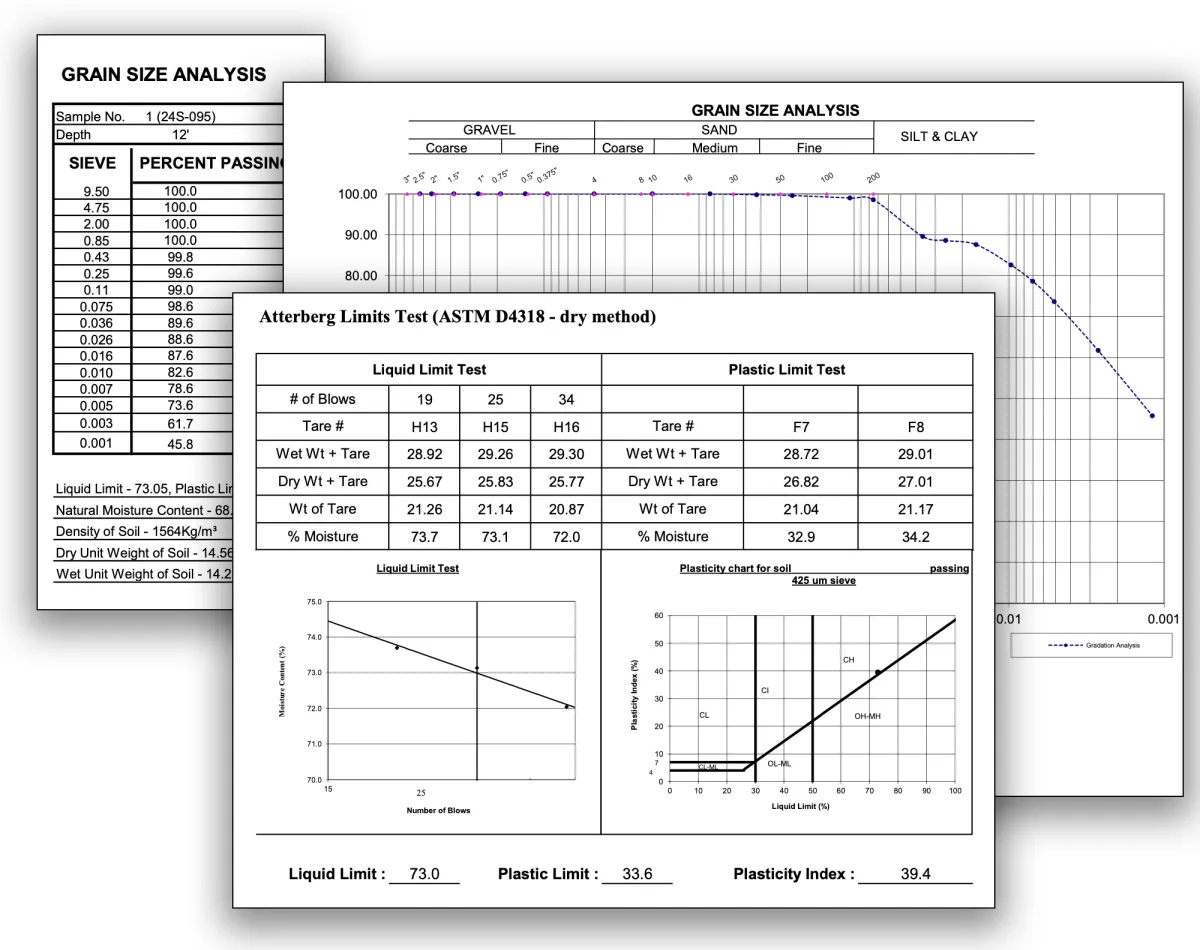Select tare weight value 21.17
Screen dimensions: 1200x950
coord(915,509)
